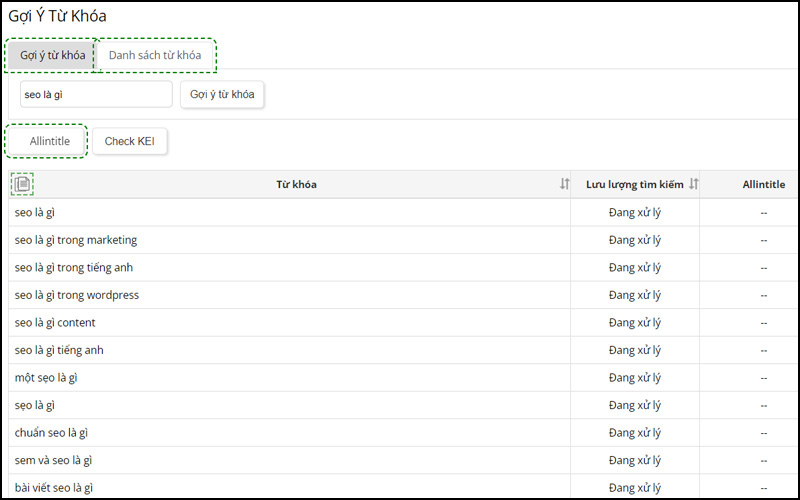Image resolution: width=800 pixels, height=500 pixels.
Task: Click the copy-all icon in table header
Action: (x=22, y=184)
